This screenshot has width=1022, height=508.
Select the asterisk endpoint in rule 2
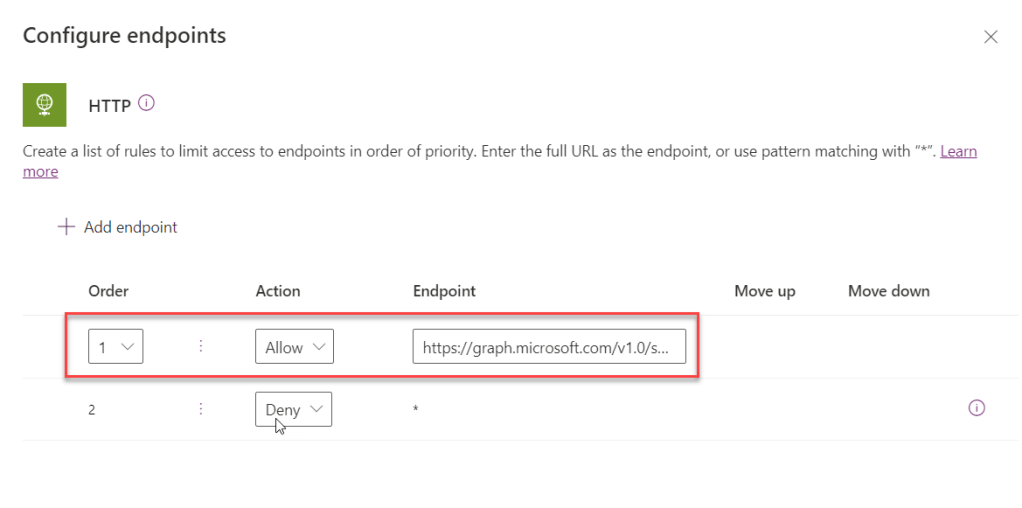416,410
